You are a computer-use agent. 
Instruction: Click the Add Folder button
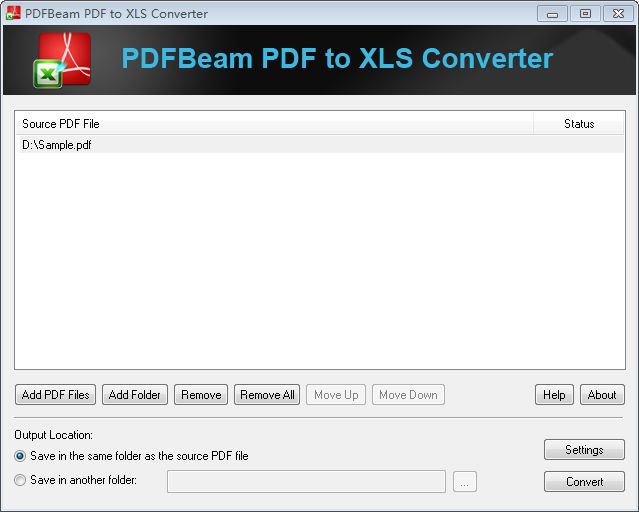tap(135, 395)
